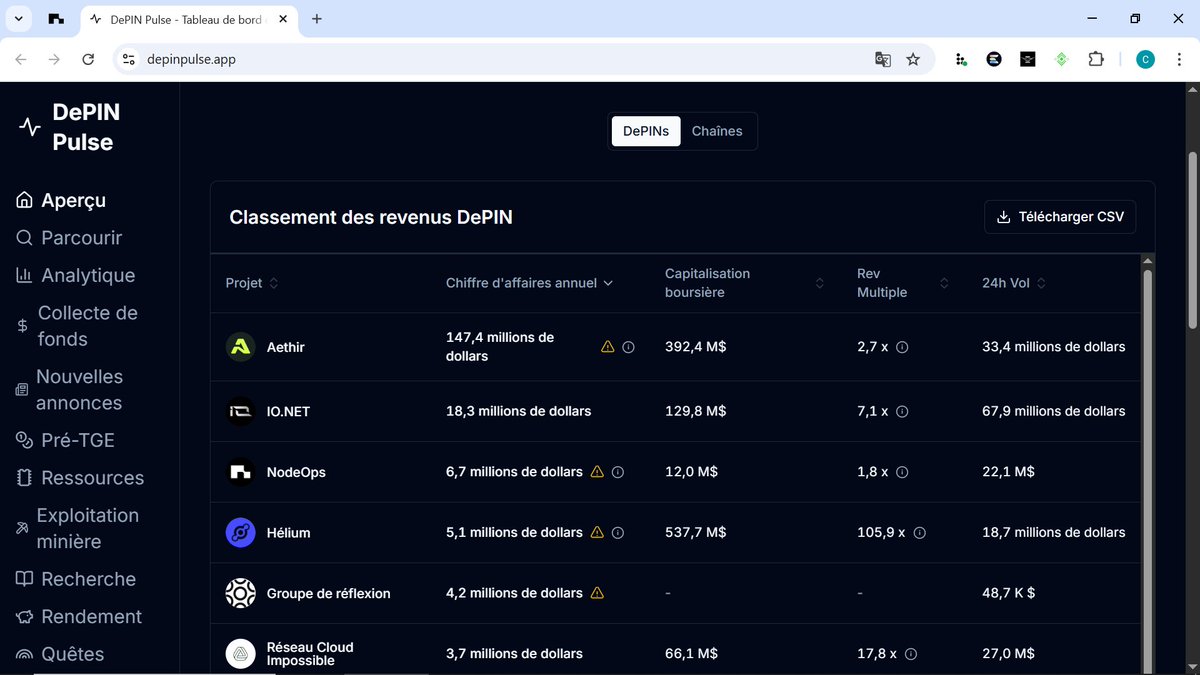Image resolution: width=1200 pixels, height=675 pixels.
Task: Click the Télécharger CSV button
Action: [x=1059, y=216]
